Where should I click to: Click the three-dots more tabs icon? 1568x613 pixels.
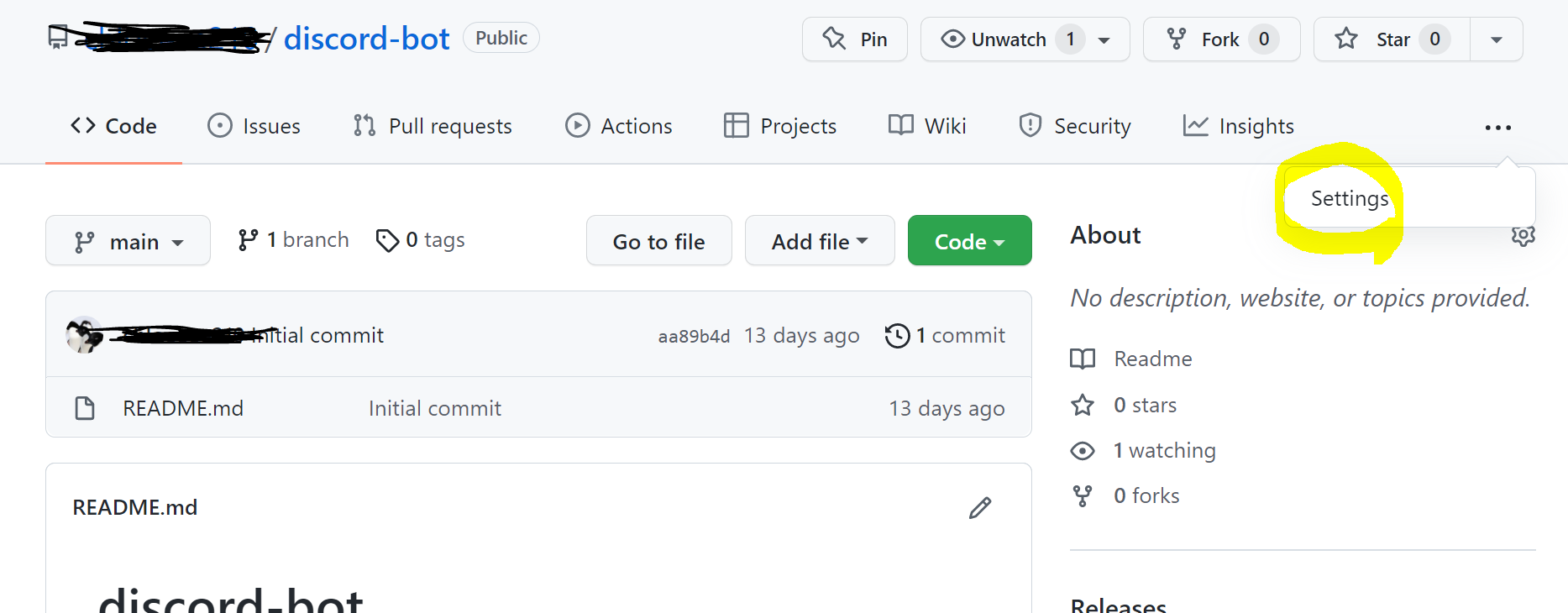click(1497, 128)
